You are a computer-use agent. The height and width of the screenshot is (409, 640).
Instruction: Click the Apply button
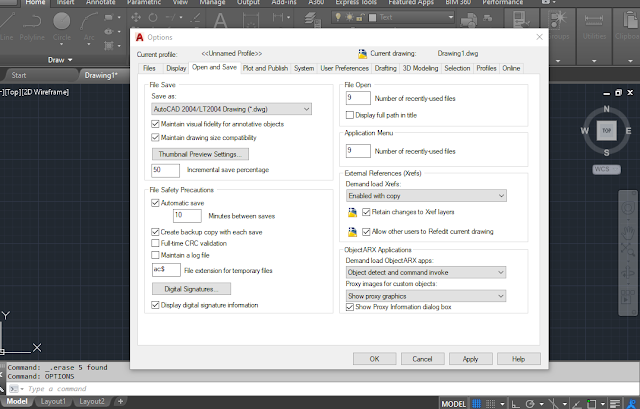471,359
